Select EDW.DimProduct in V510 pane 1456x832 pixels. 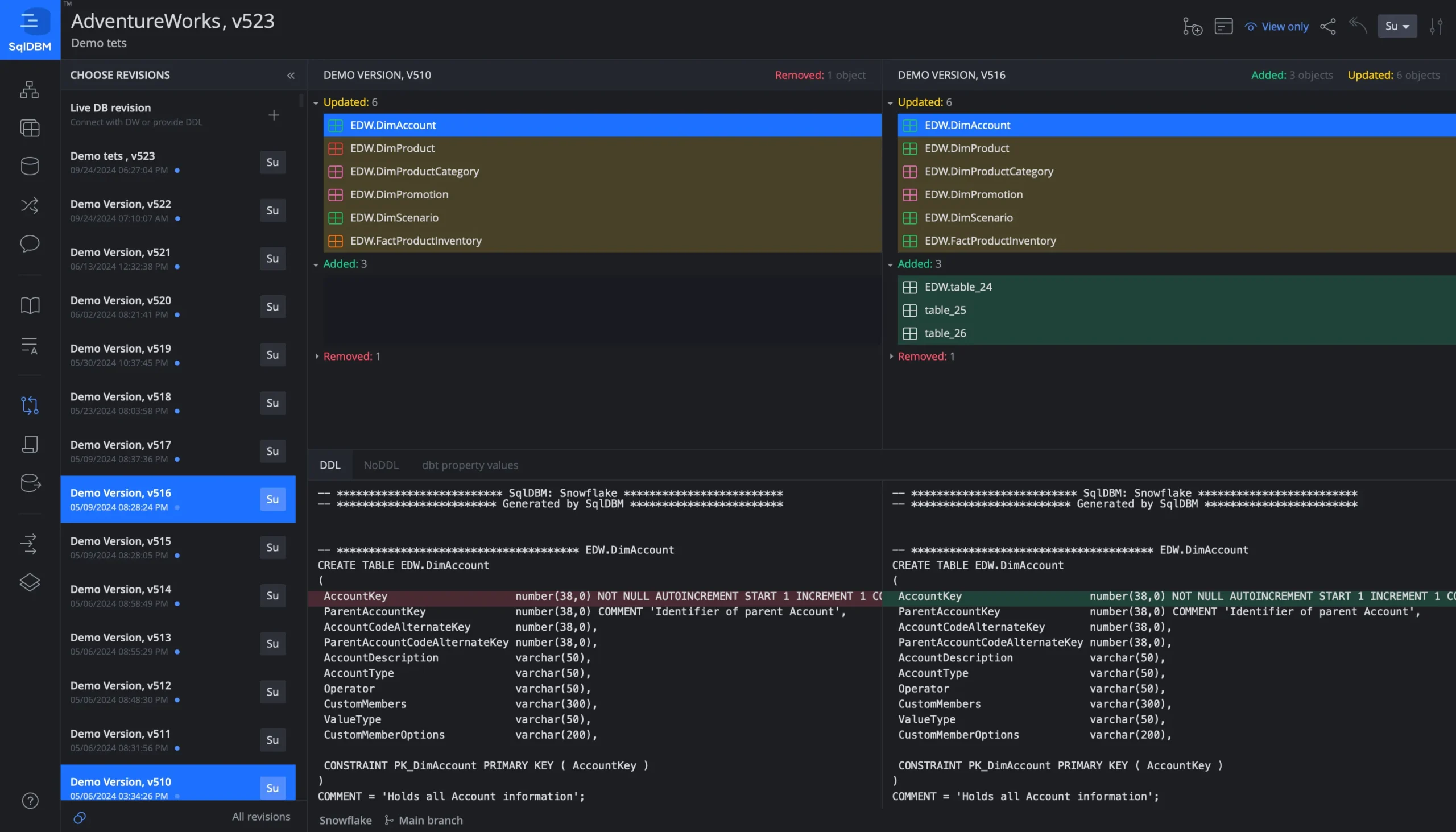tap(602, 148)
